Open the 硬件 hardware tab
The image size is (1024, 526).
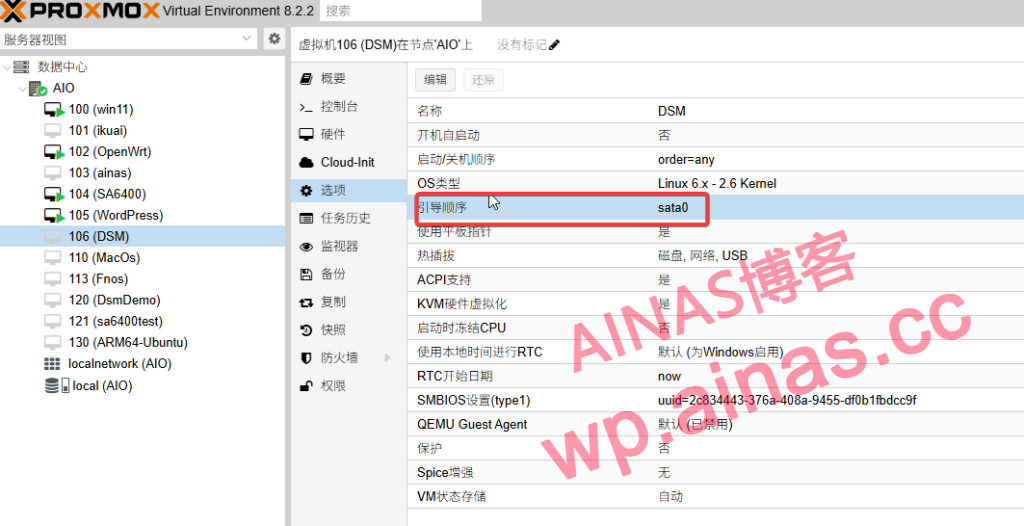tap(349, 134)
